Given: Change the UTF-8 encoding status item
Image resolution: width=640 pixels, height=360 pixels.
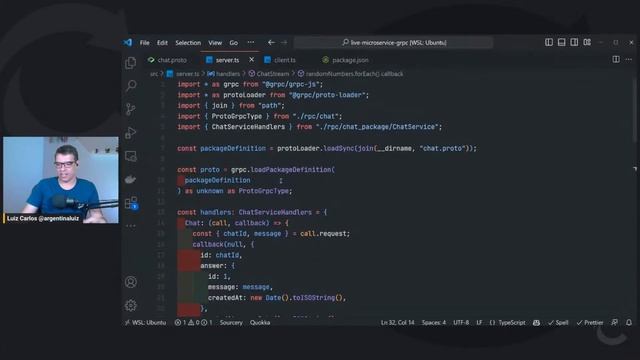Looking at the screenshot, I should point(461,322).
